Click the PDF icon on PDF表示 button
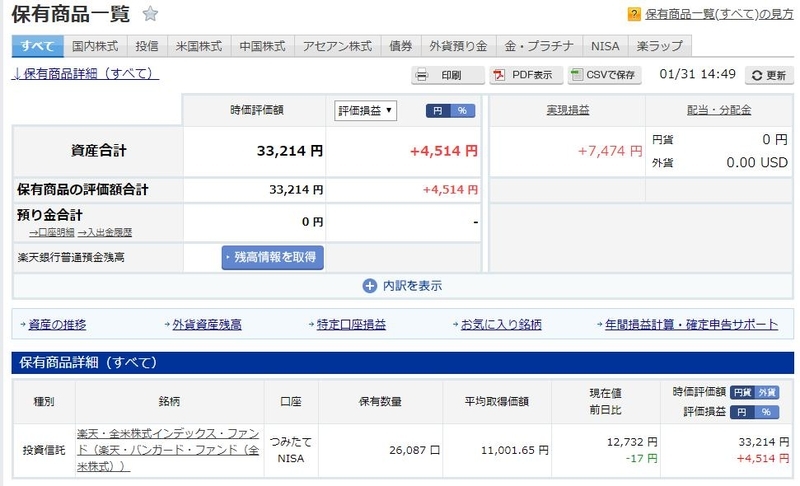Screen dimensions: 800x486 [x=498, y=75]
